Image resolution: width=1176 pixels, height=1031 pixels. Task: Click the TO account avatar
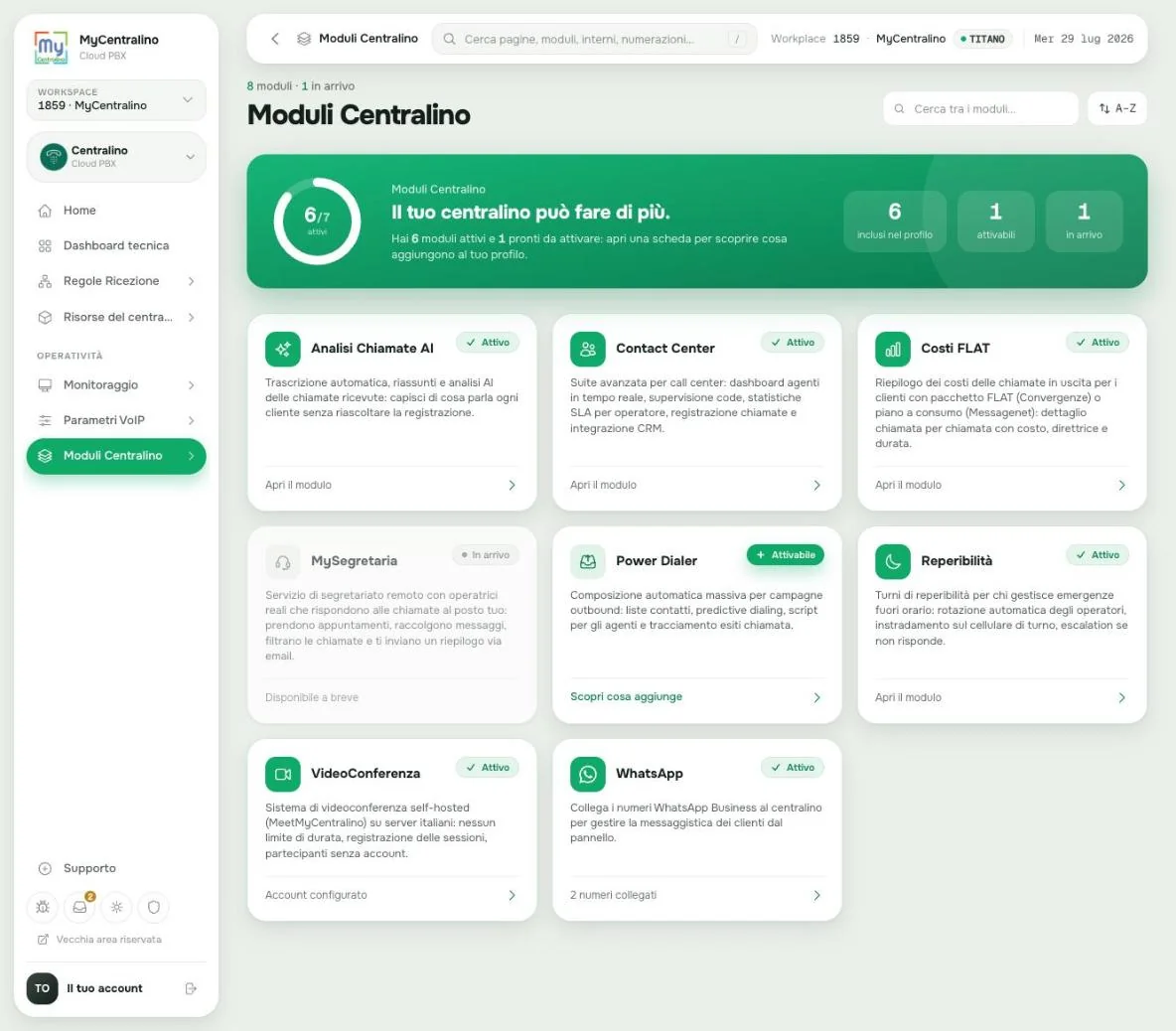click(x=42, y=988)
